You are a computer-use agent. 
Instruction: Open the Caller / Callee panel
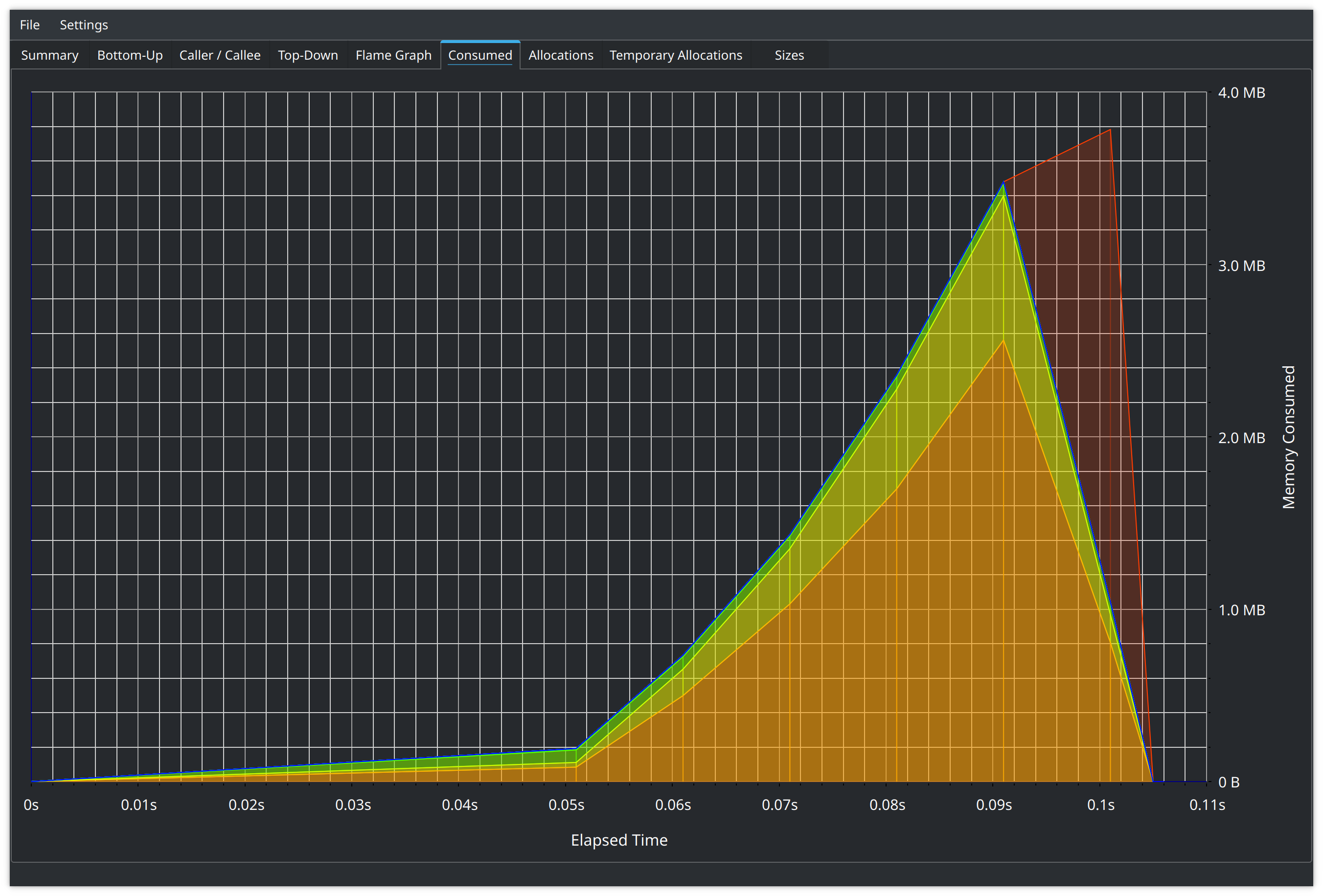(x=218, y=55)
